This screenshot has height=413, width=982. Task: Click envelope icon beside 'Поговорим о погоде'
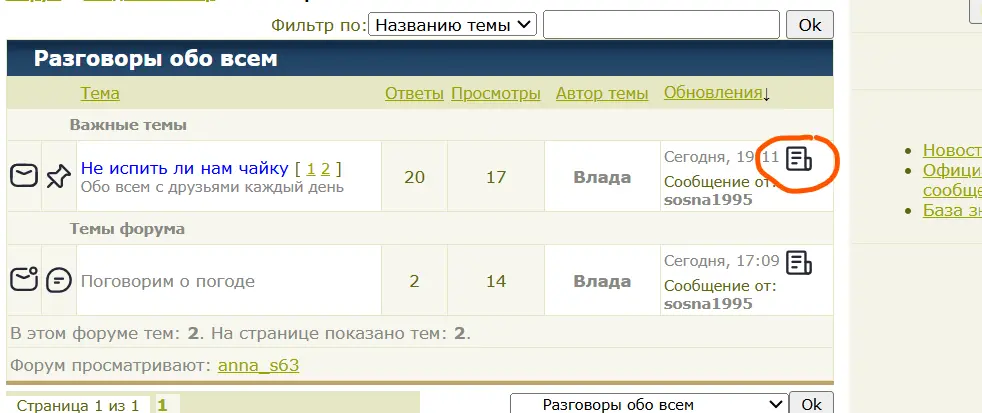[24, 280]
